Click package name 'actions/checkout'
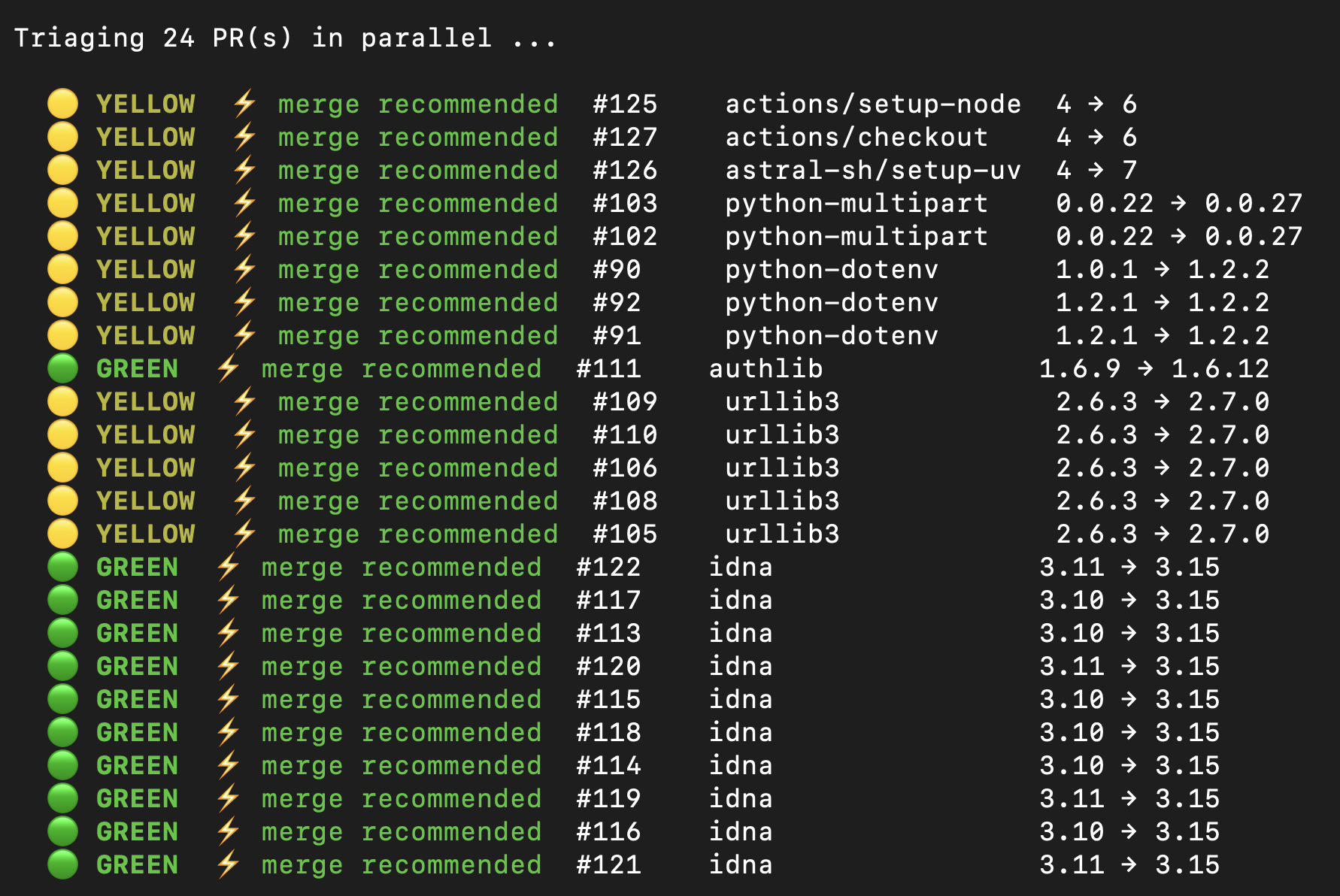Screen dimensions: 1340x896 click(856, 137)
